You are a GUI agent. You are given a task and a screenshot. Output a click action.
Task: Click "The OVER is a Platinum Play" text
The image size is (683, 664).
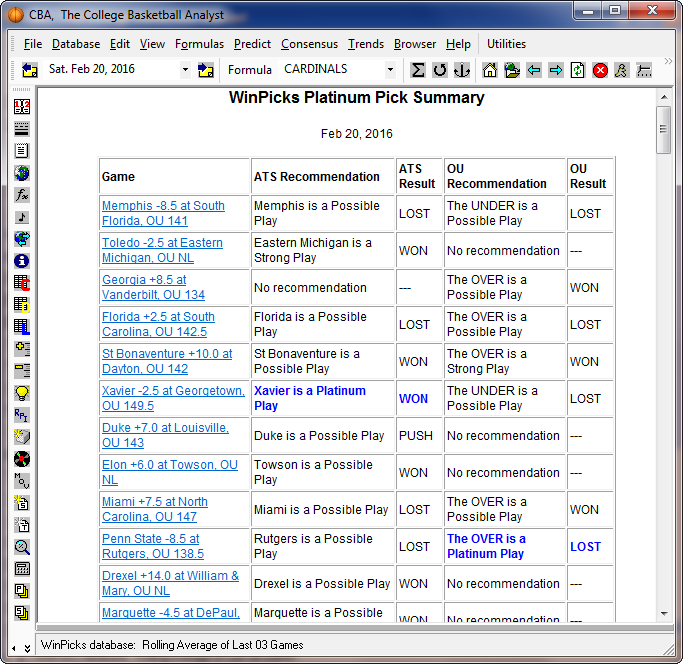pyautogui.click(x=486, y=546)
